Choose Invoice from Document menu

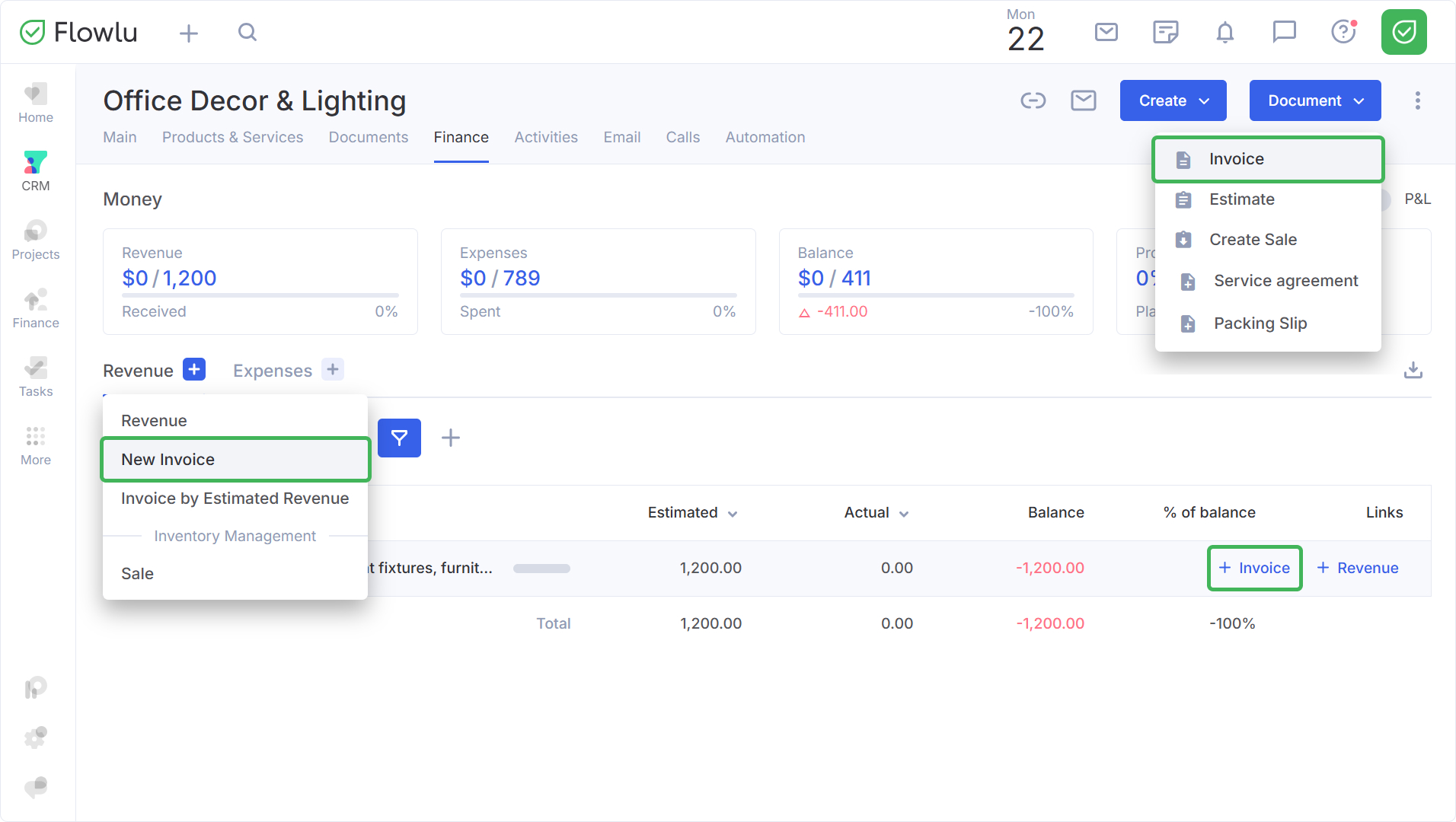(1268, 159)
